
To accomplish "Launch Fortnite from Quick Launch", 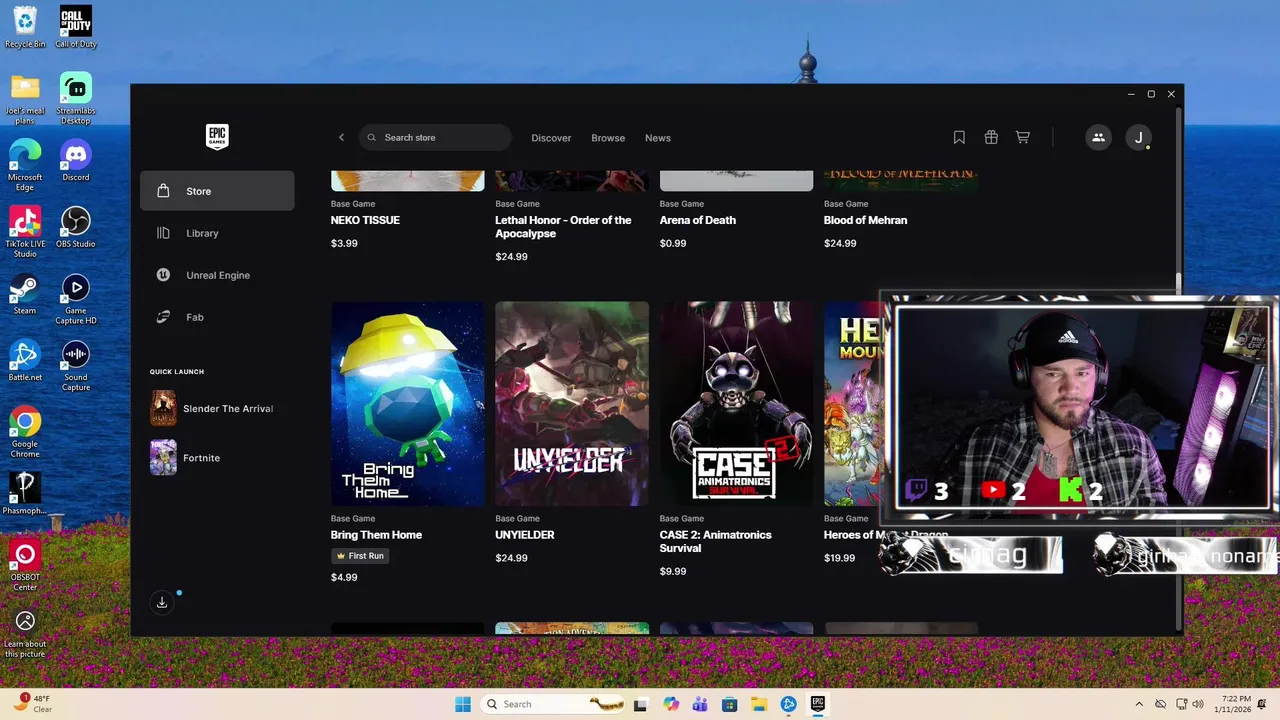I will [x=217, y=458].
